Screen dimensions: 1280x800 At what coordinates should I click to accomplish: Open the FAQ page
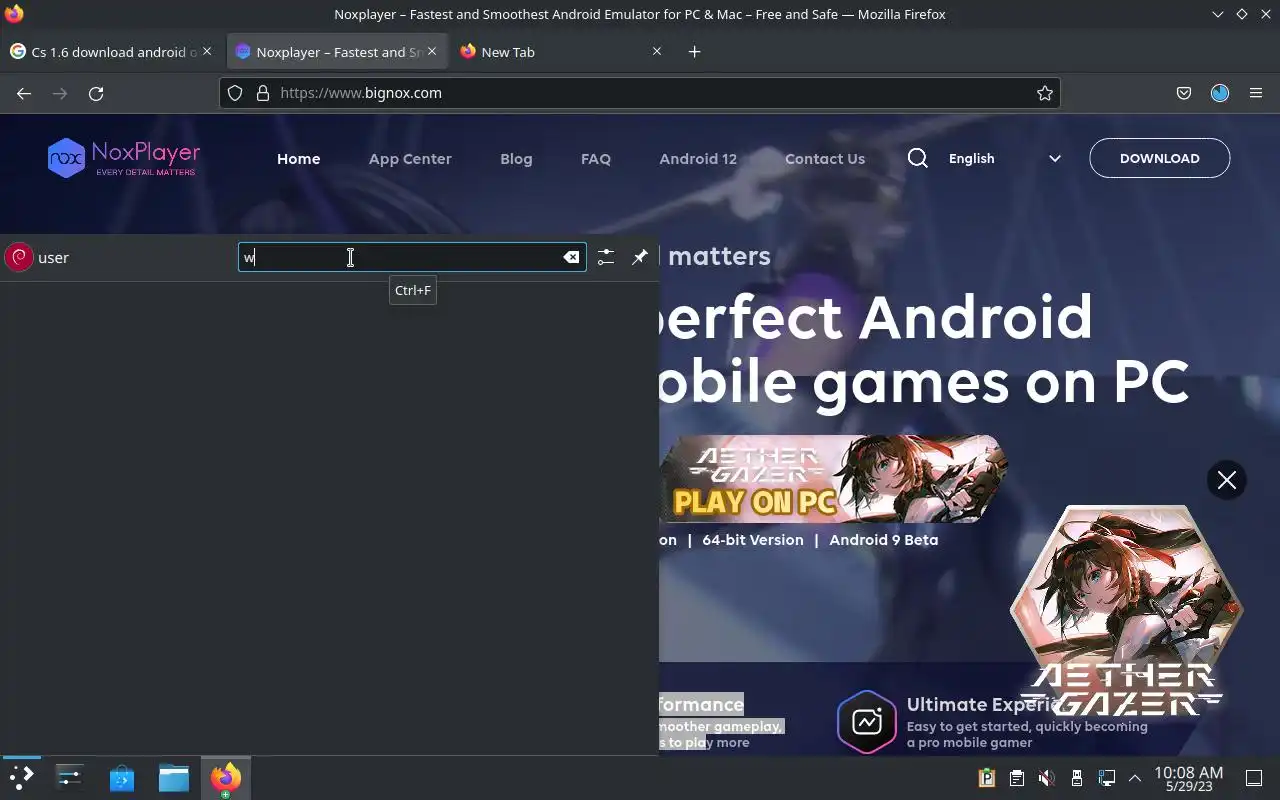(x=596, y=159)
